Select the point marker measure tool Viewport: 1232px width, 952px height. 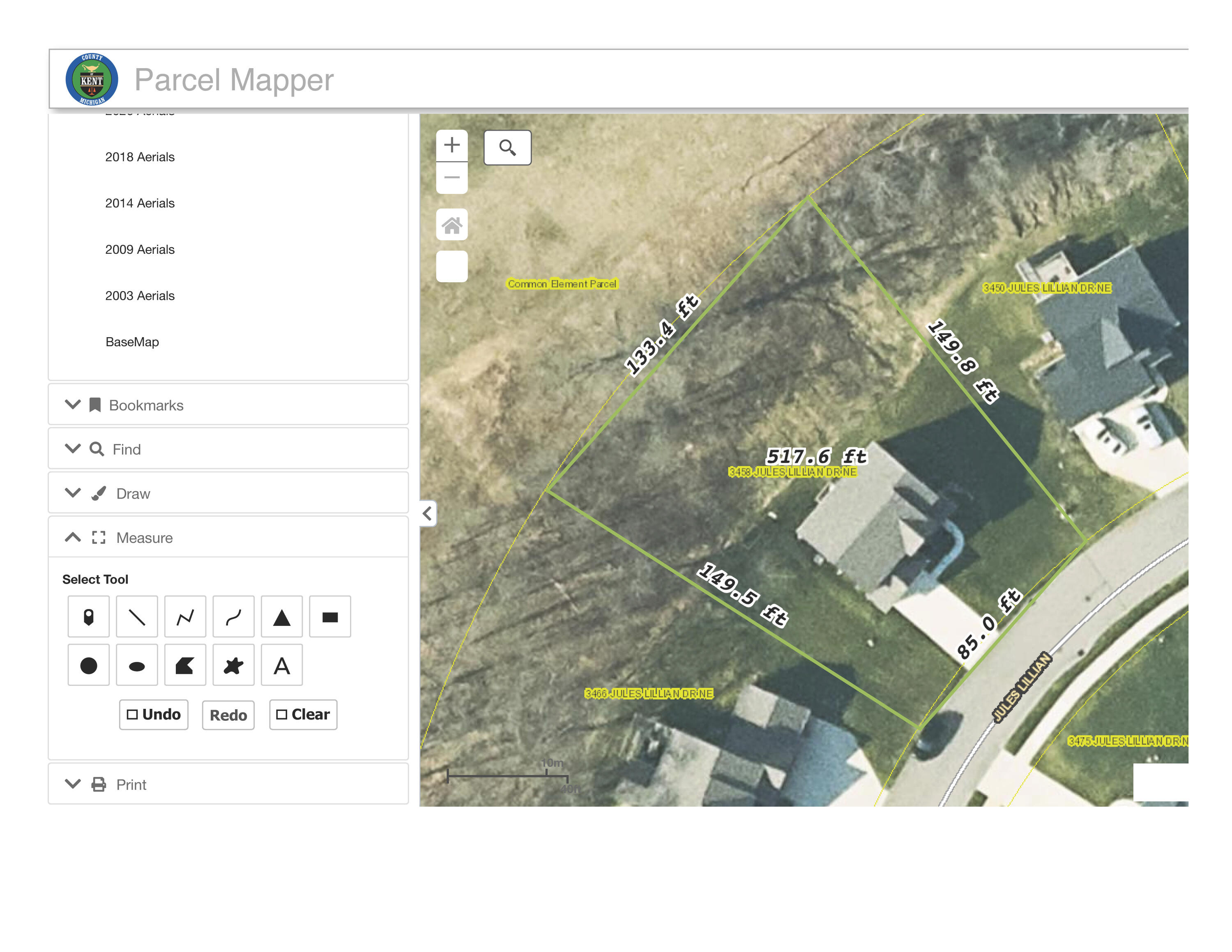tap(89, 616)
